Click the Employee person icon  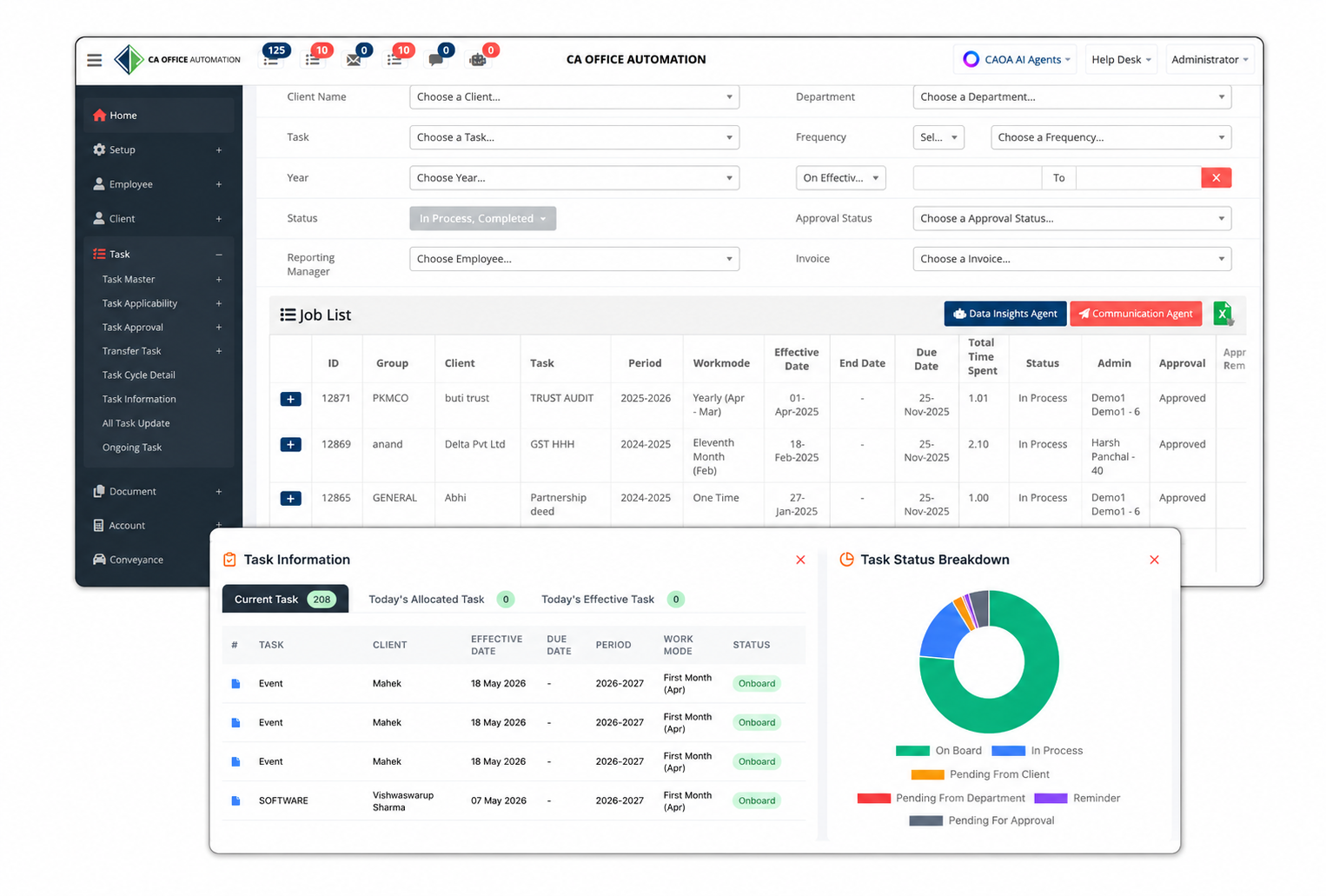tap(99, 184)
